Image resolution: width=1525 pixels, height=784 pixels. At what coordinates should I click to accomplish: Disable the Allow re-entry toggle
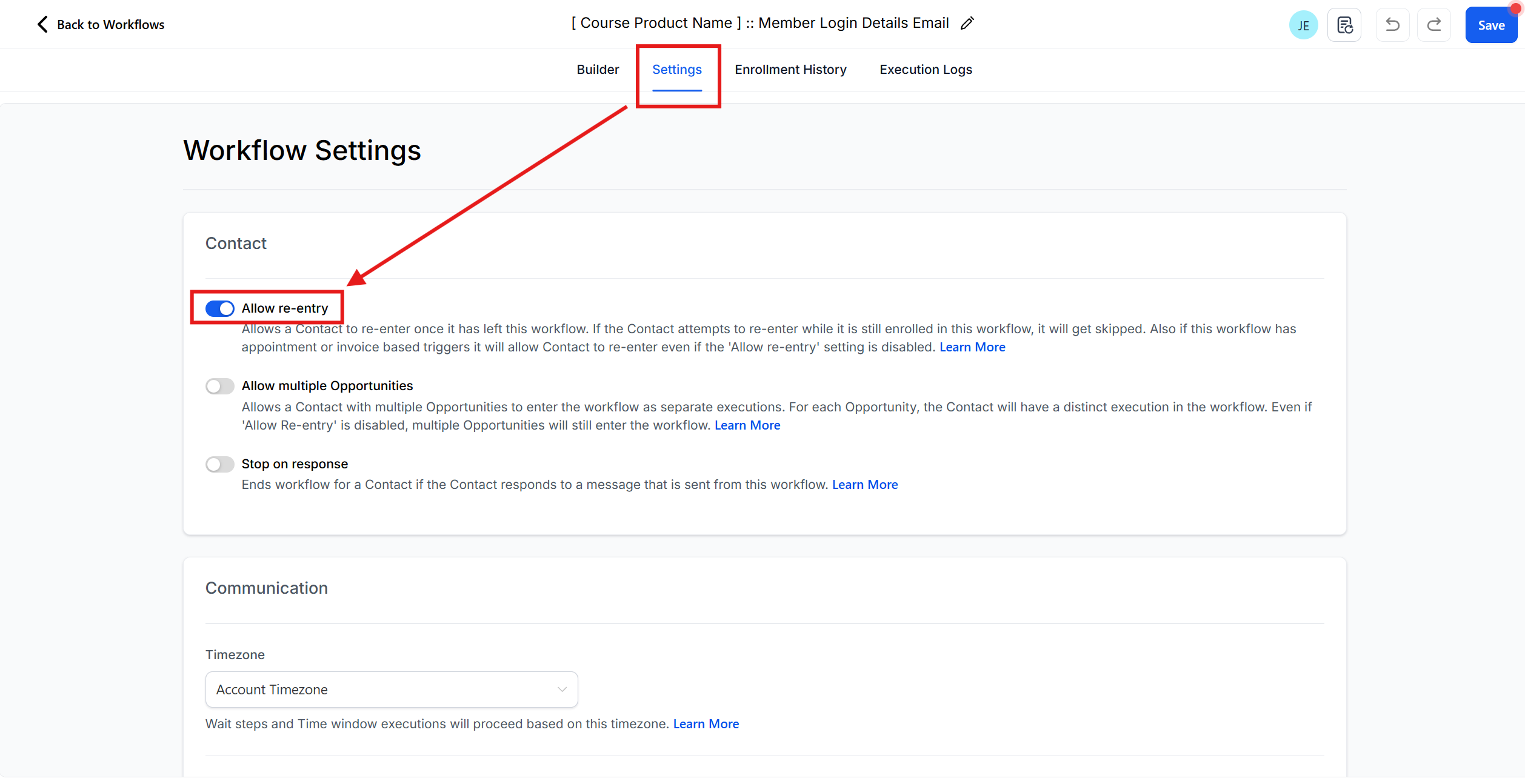[x=219, y=308]
